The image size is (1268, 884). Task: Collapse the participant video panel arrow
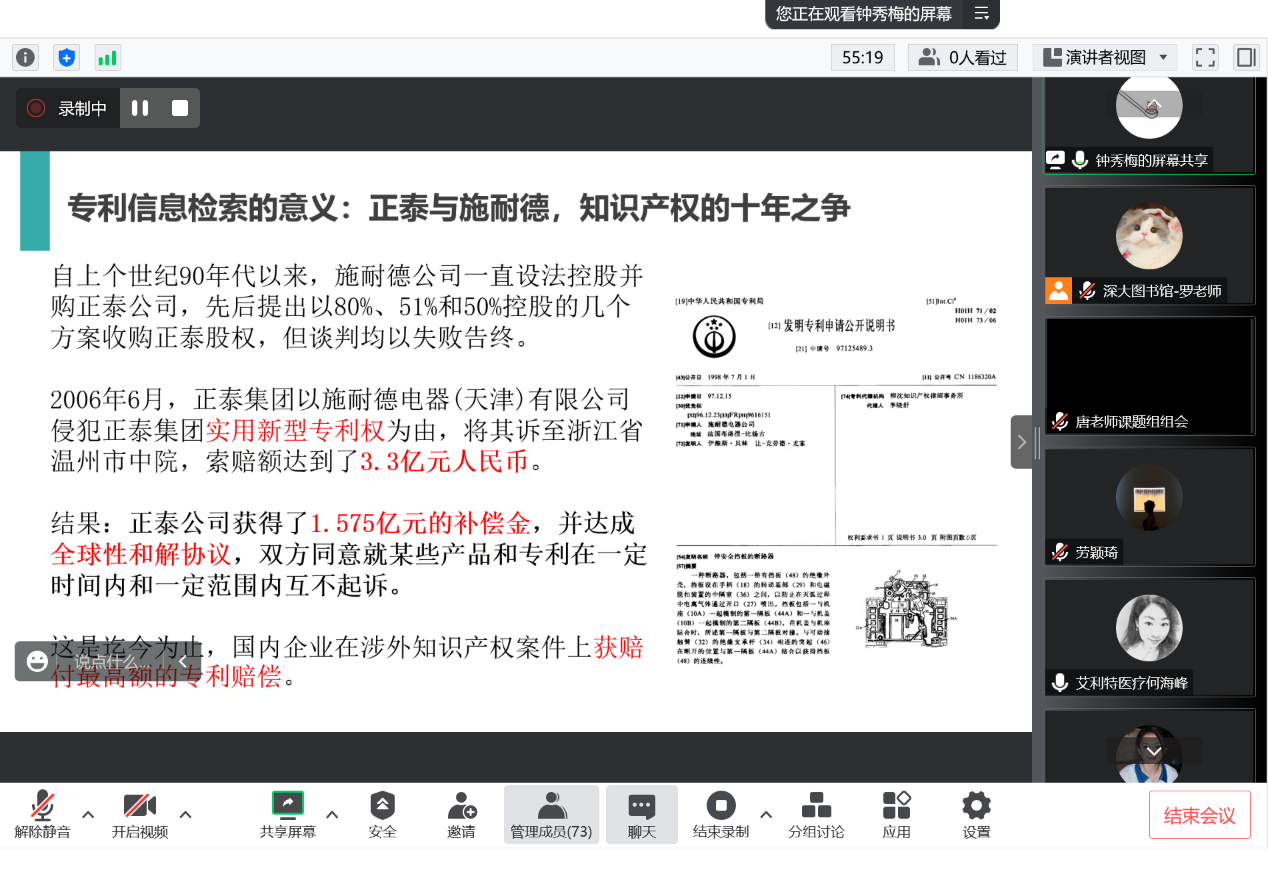(1021, 442)
